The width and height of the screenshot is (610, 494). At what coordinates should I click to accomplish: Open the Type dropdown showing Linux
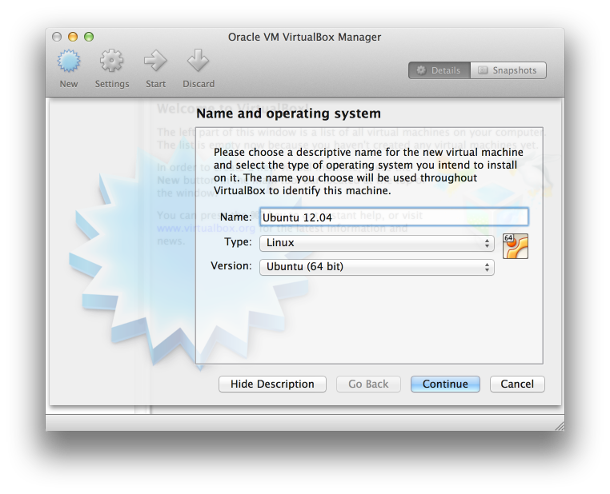pos(377,243)
